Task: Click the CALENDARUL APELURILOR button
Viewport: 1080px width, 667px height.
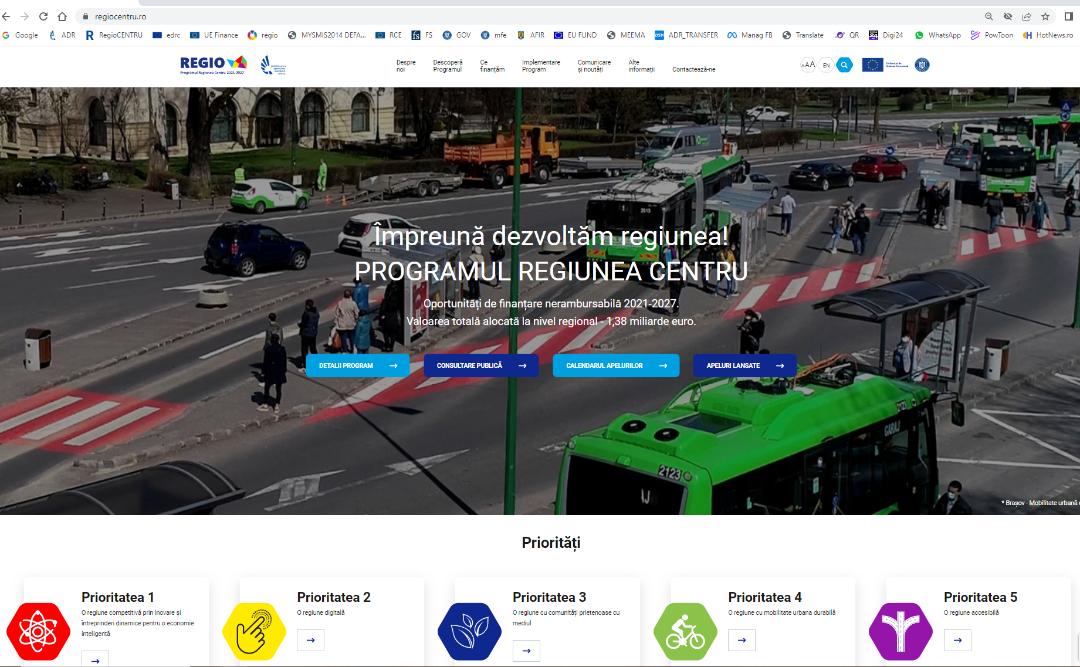Action: click(616, 365)
